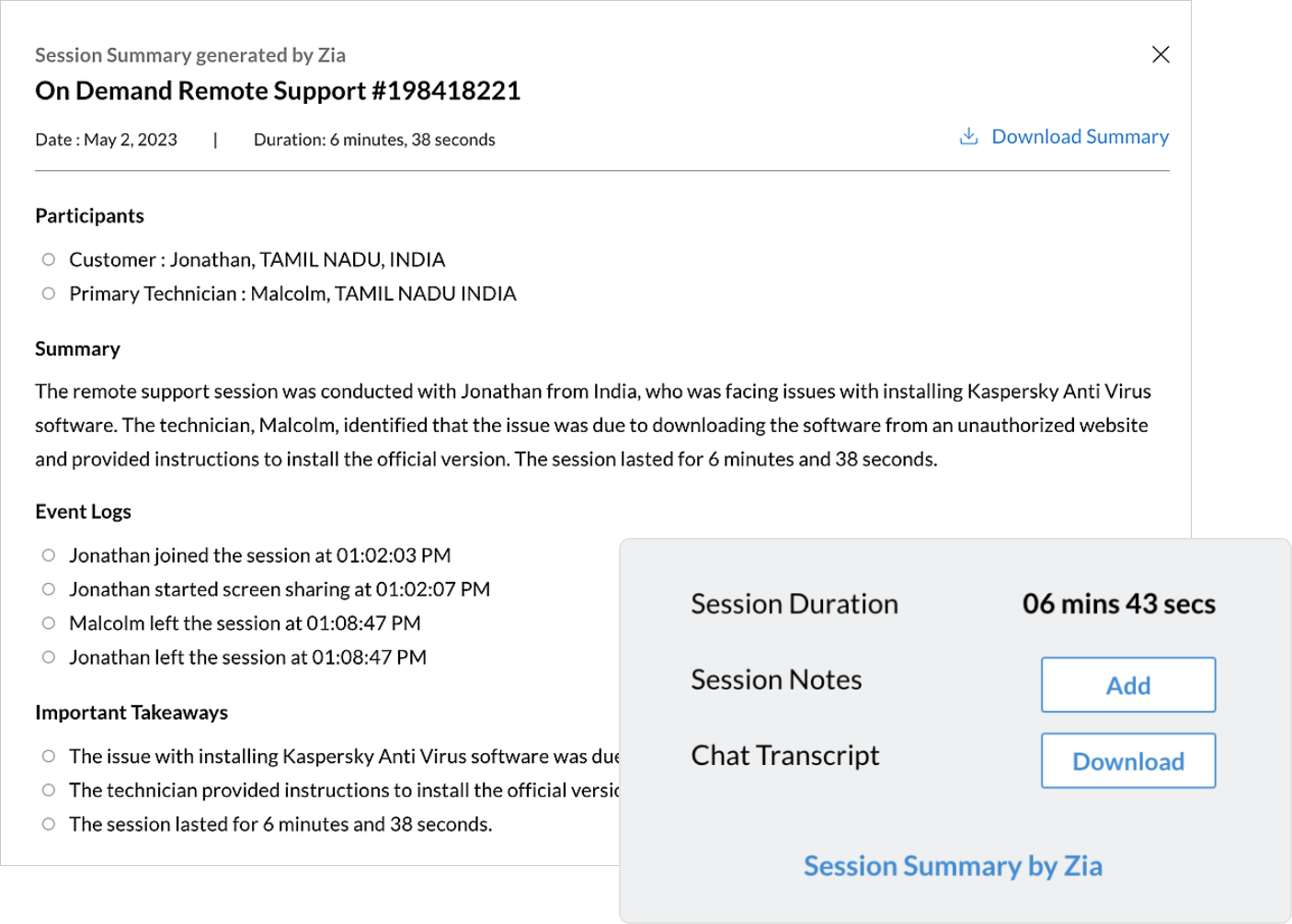1292x924 pixels.
Task: Click bullet for Jonathan started screen sharing
Action: 49,589
